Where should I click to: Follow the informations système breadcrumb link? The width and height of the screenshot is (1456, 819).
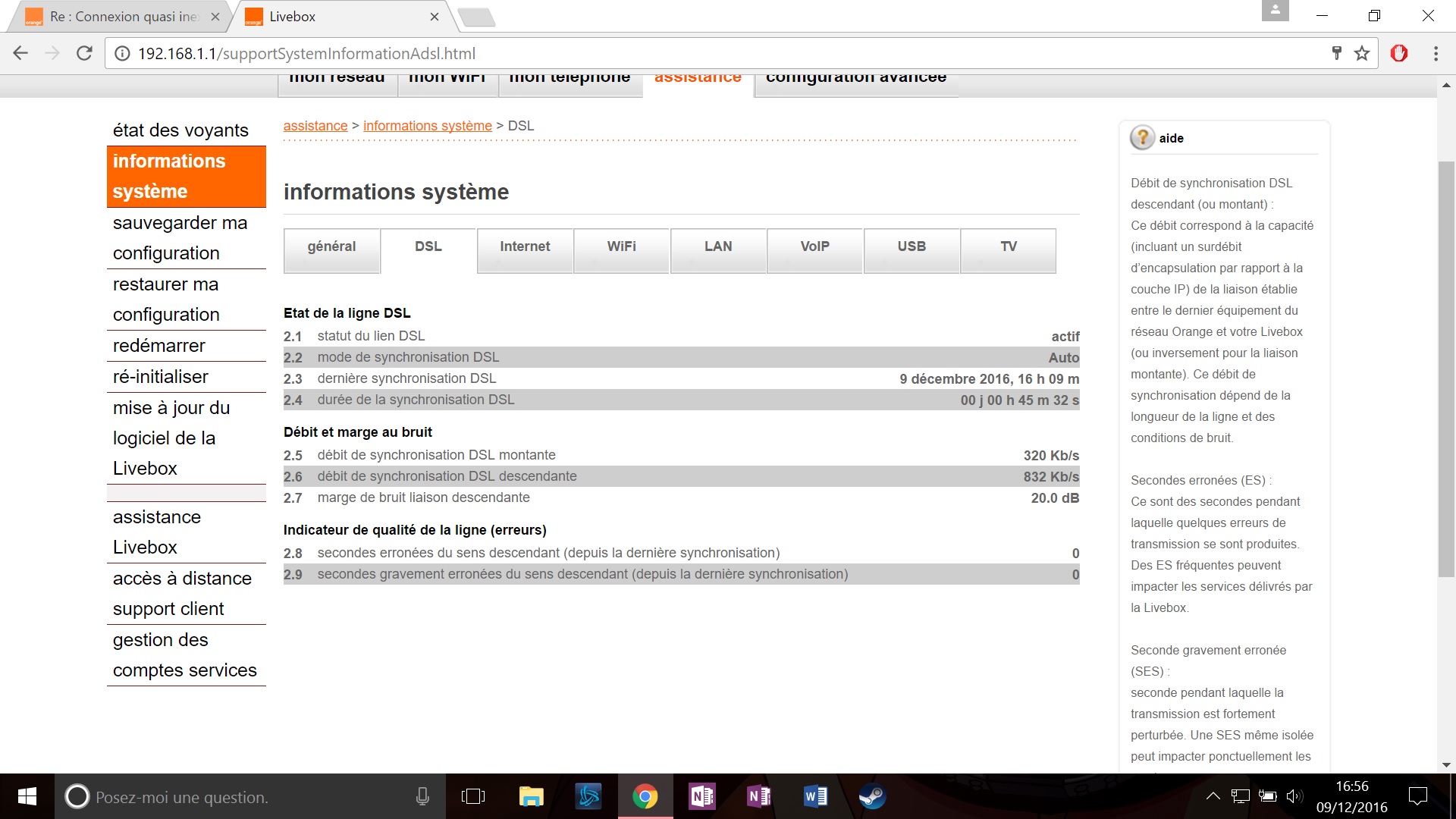pyautogui.click(x=427, y=126)
